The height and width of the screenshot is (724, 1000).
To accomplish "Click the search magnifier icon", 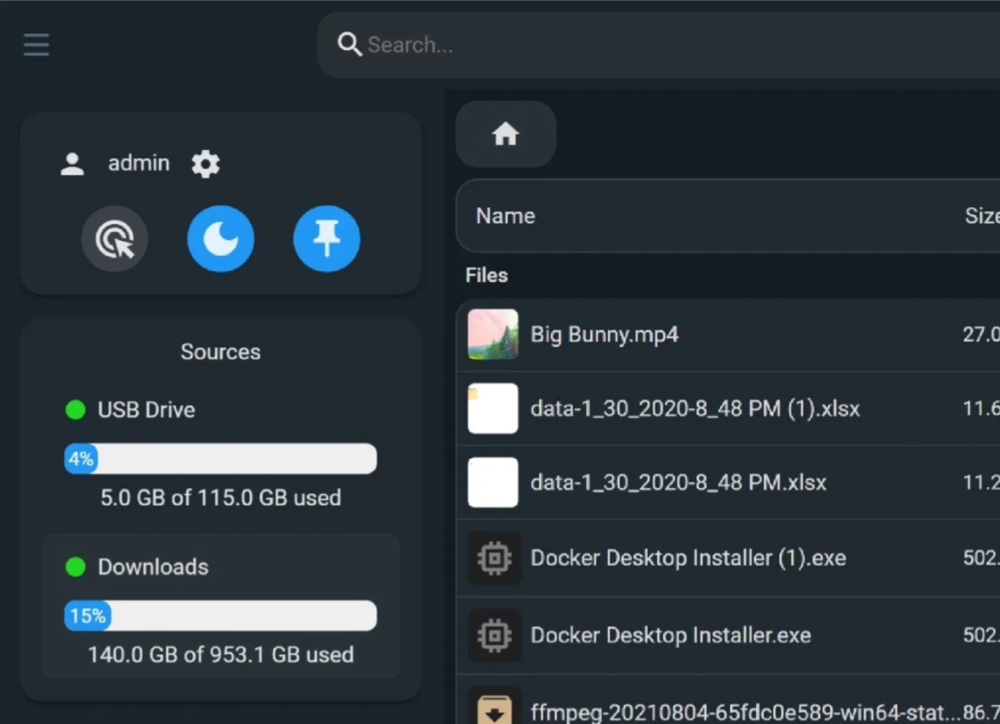I will [349, 44].
